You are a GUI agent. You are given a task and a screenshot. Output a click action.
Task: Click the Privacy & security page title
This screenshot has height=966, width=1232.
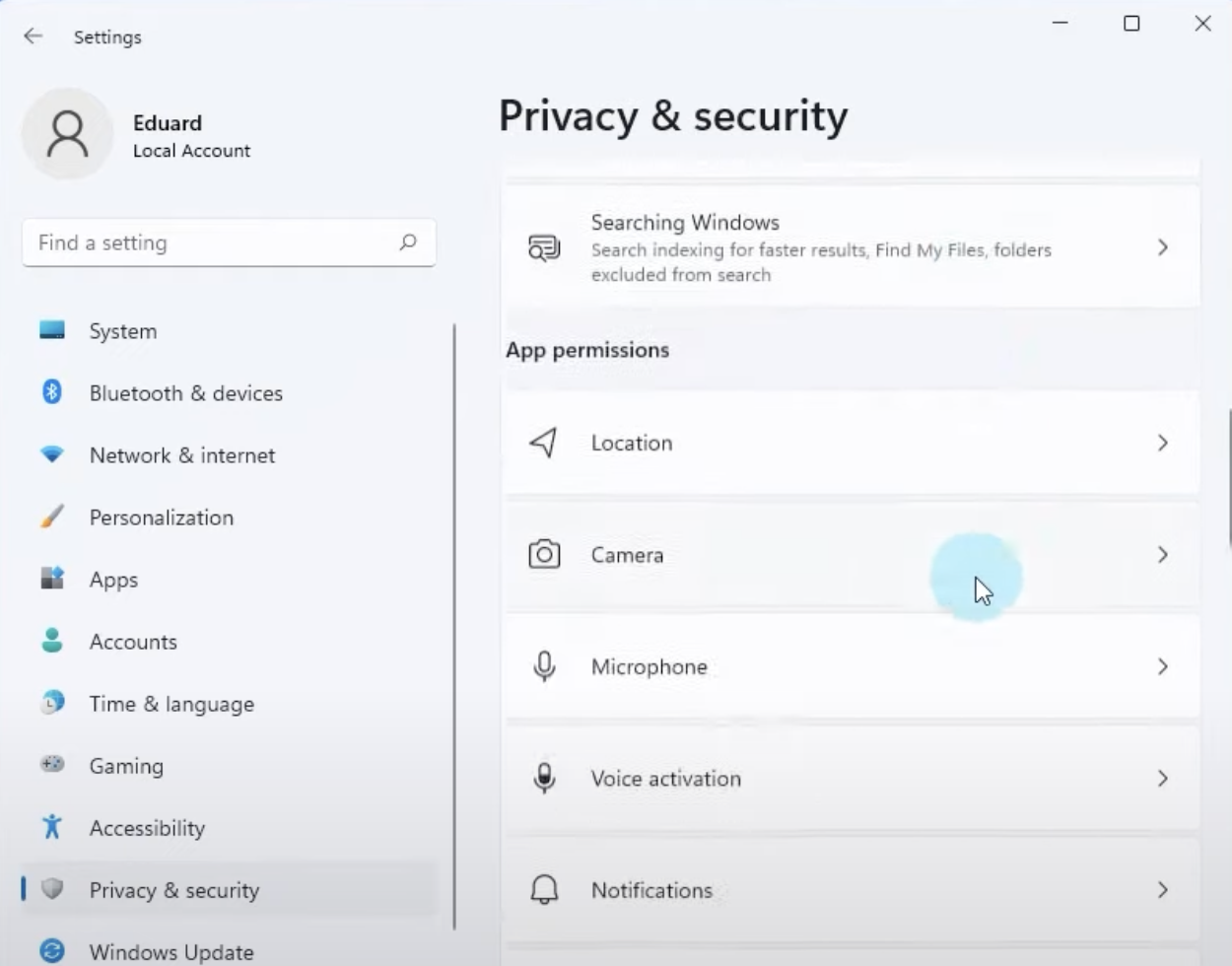tap(673, 115)
